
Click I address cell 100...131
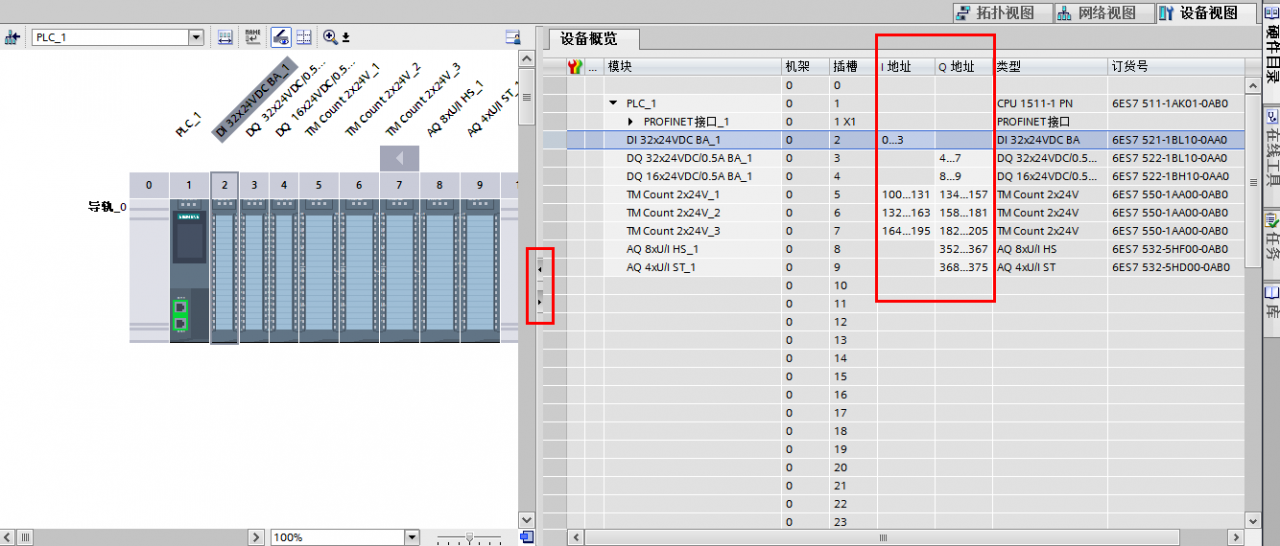click(x=906, y=194)
